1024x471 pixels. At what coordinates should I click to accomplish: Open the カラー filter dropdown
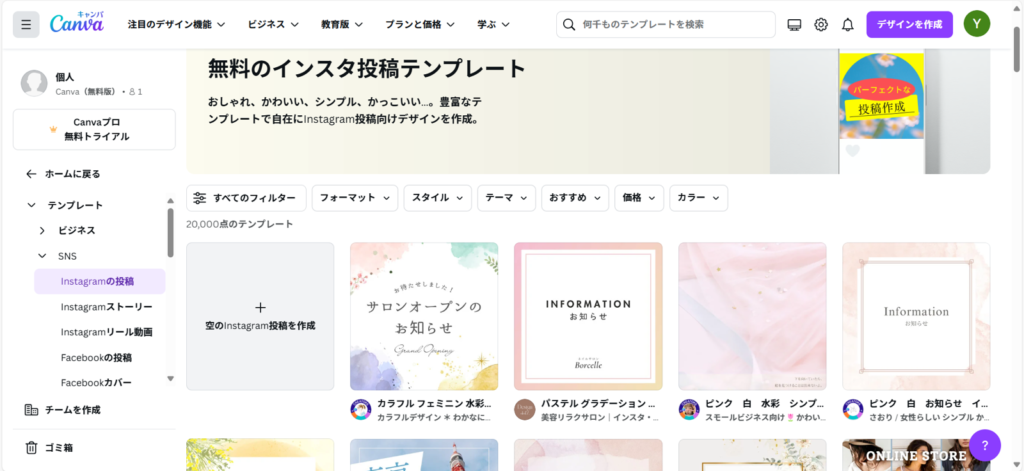pos(698,198)
